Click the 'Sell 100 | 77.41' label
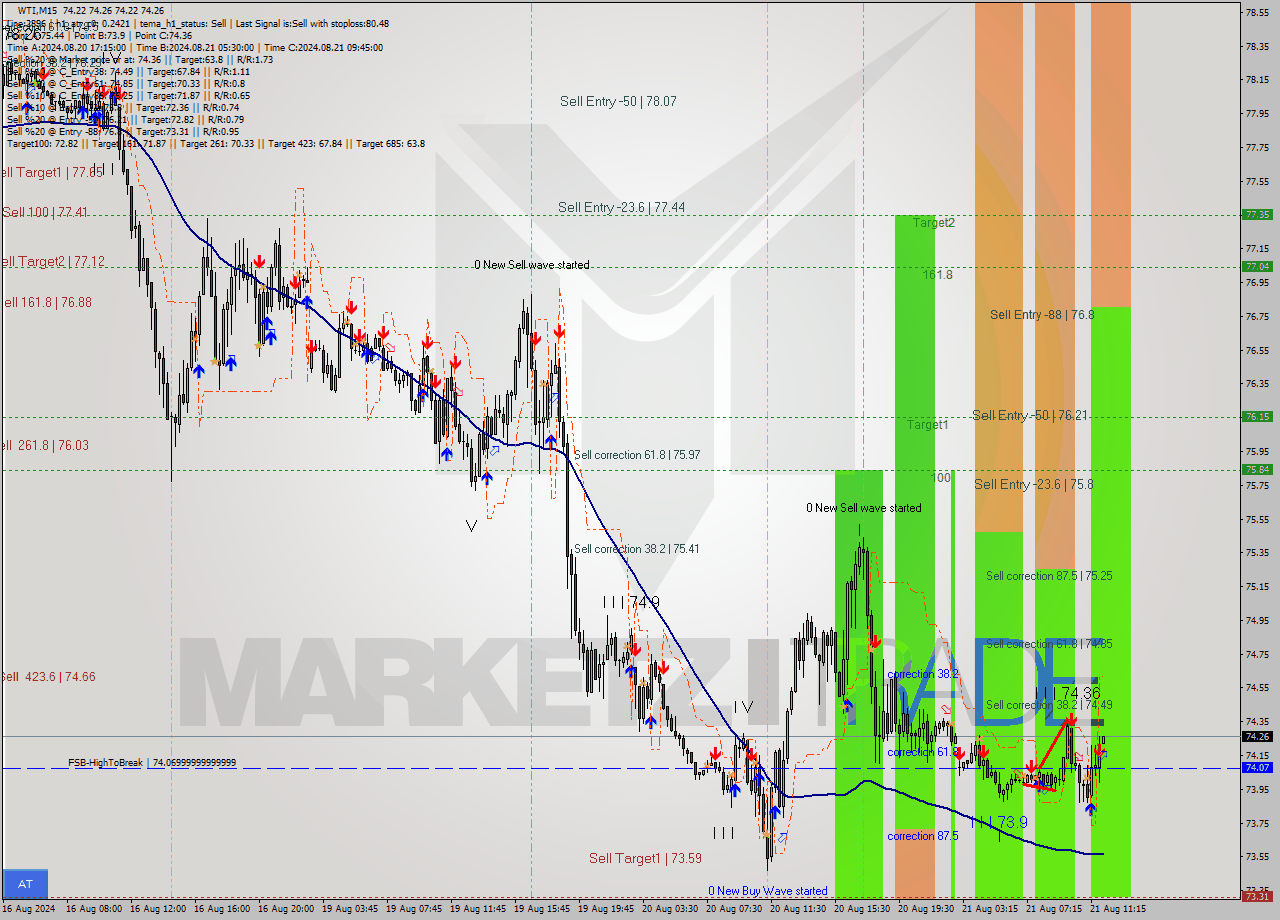1280x920 pixels. [45, 213]
